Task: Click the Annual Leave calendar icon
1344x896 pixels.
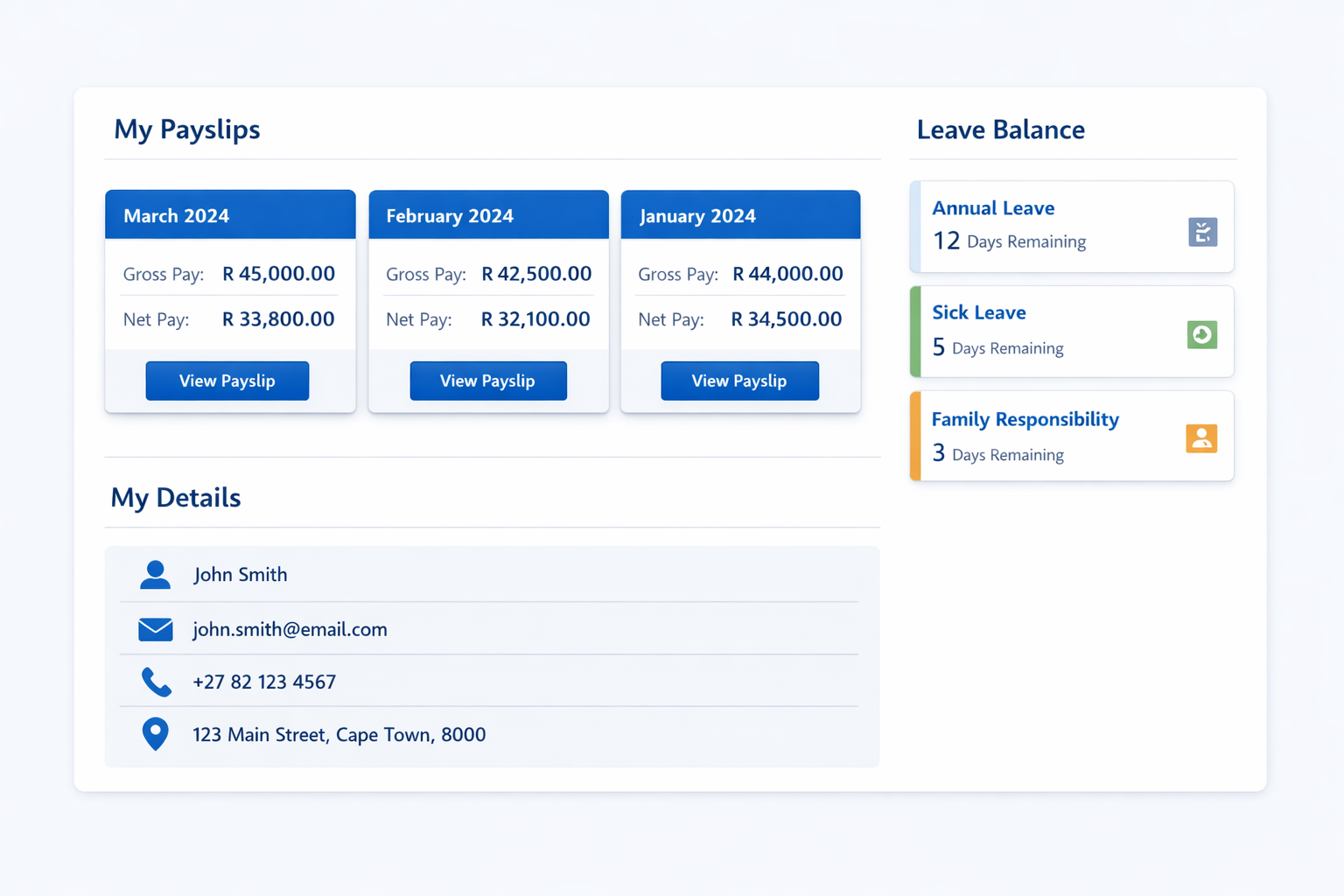Action: [x=1201, y=232]
